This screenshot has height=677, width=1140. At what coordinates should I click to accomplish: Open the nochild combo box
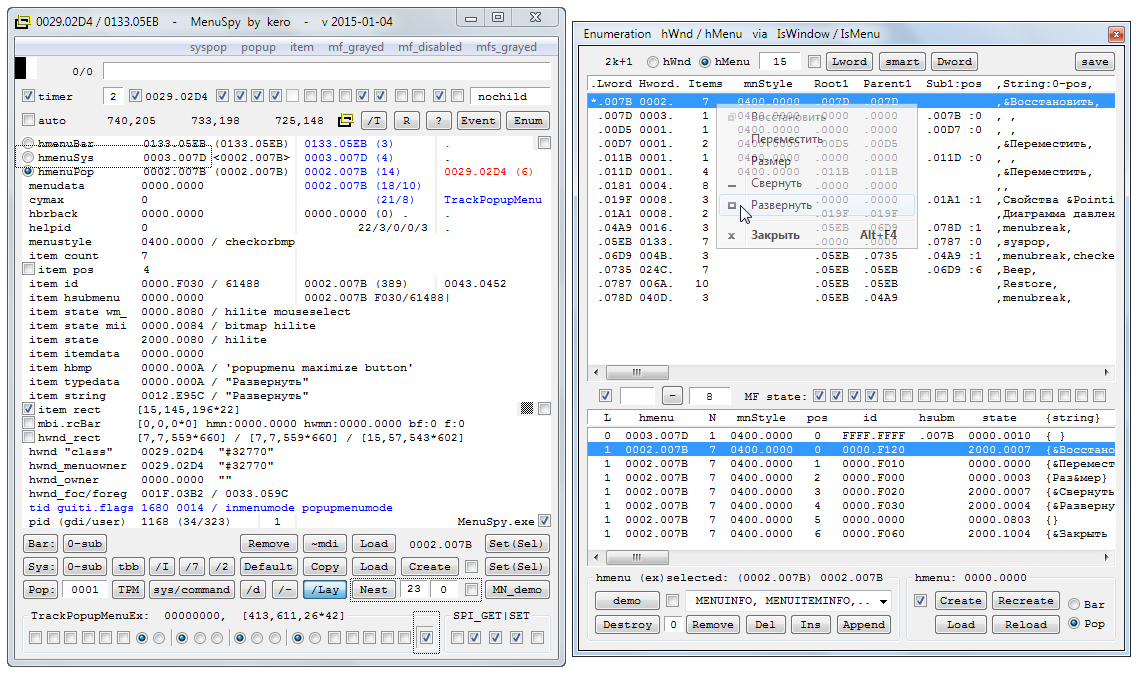point(510,97)
